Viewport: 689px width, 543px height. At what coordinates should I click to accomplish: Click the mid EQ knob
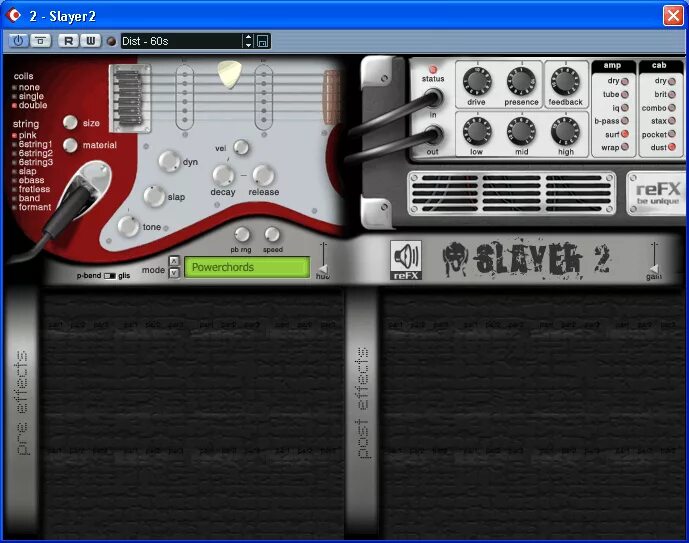click(x=521, y=131)
